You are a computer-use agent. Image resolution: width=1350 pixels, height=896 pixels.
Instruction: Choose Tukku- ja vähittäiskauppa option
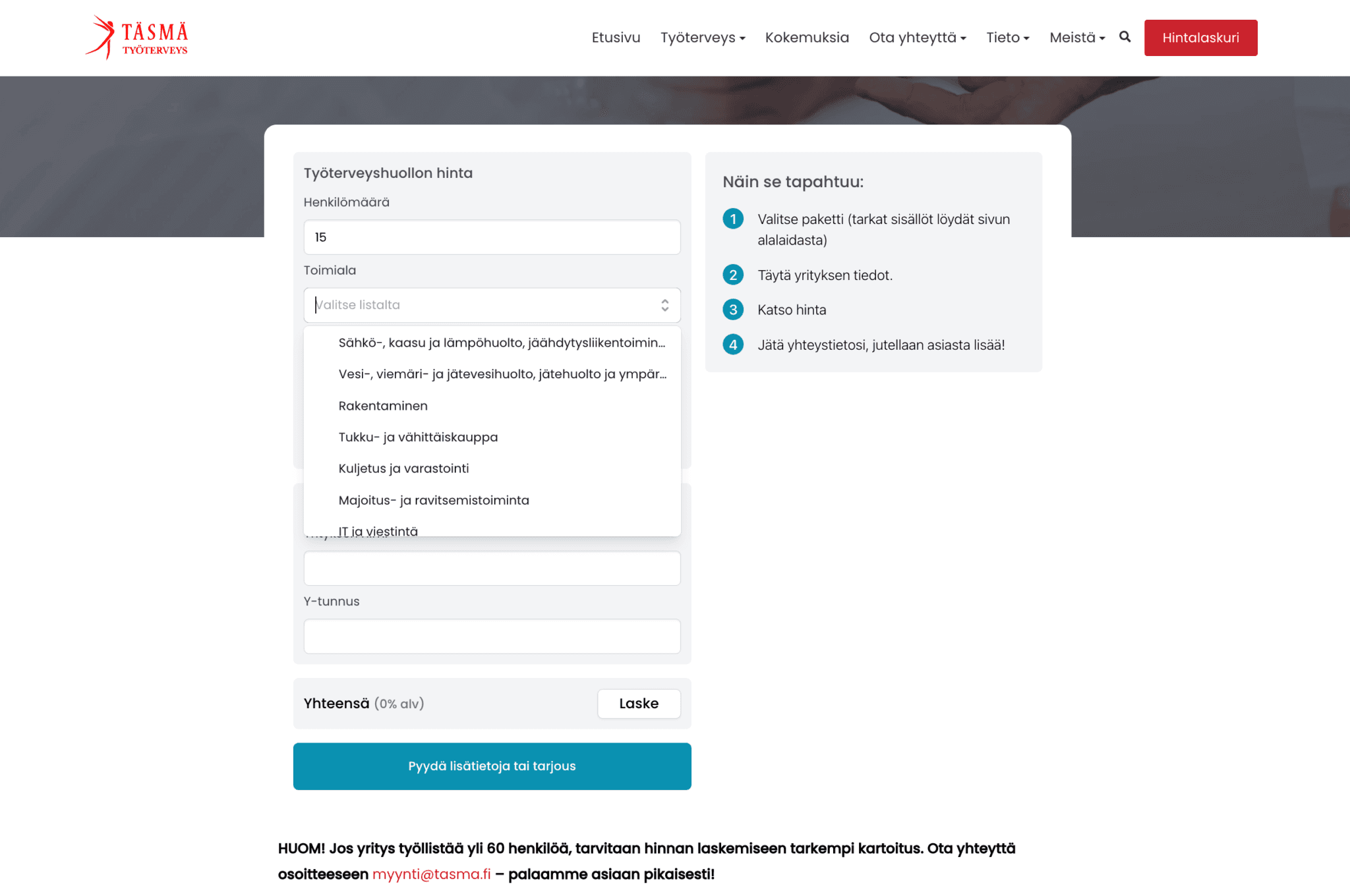click(x=418, y=437)
